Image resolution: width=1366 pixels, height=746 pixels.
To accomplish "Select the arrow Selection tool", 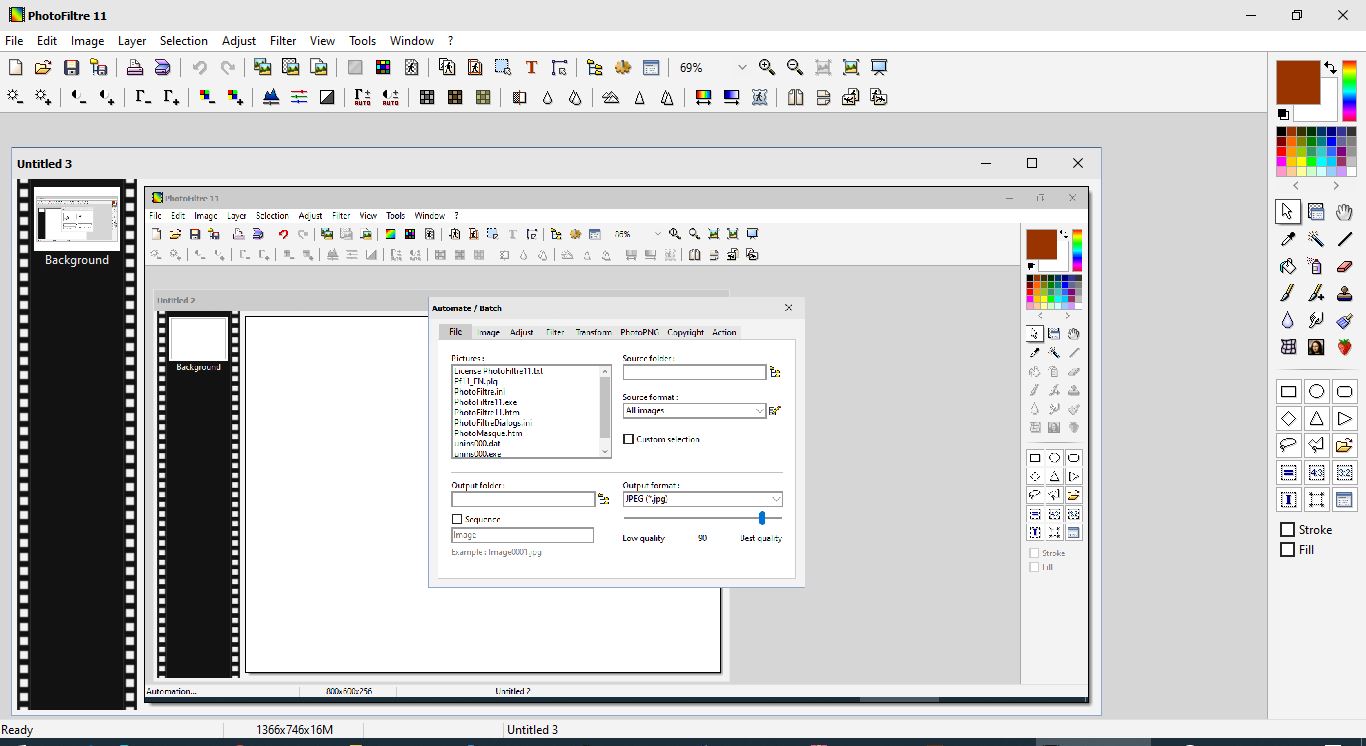I will (x=1288, y=211).
